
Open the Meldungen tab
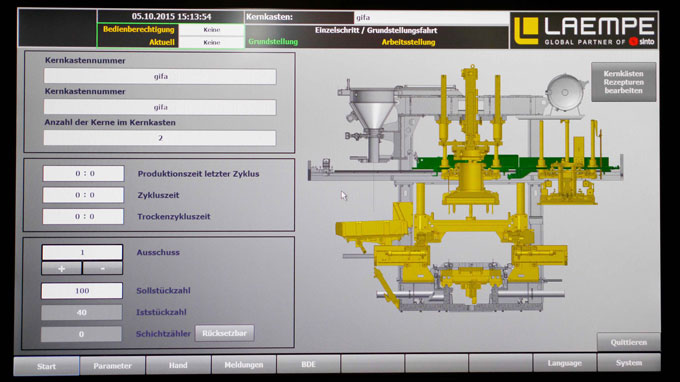point(244,365)
